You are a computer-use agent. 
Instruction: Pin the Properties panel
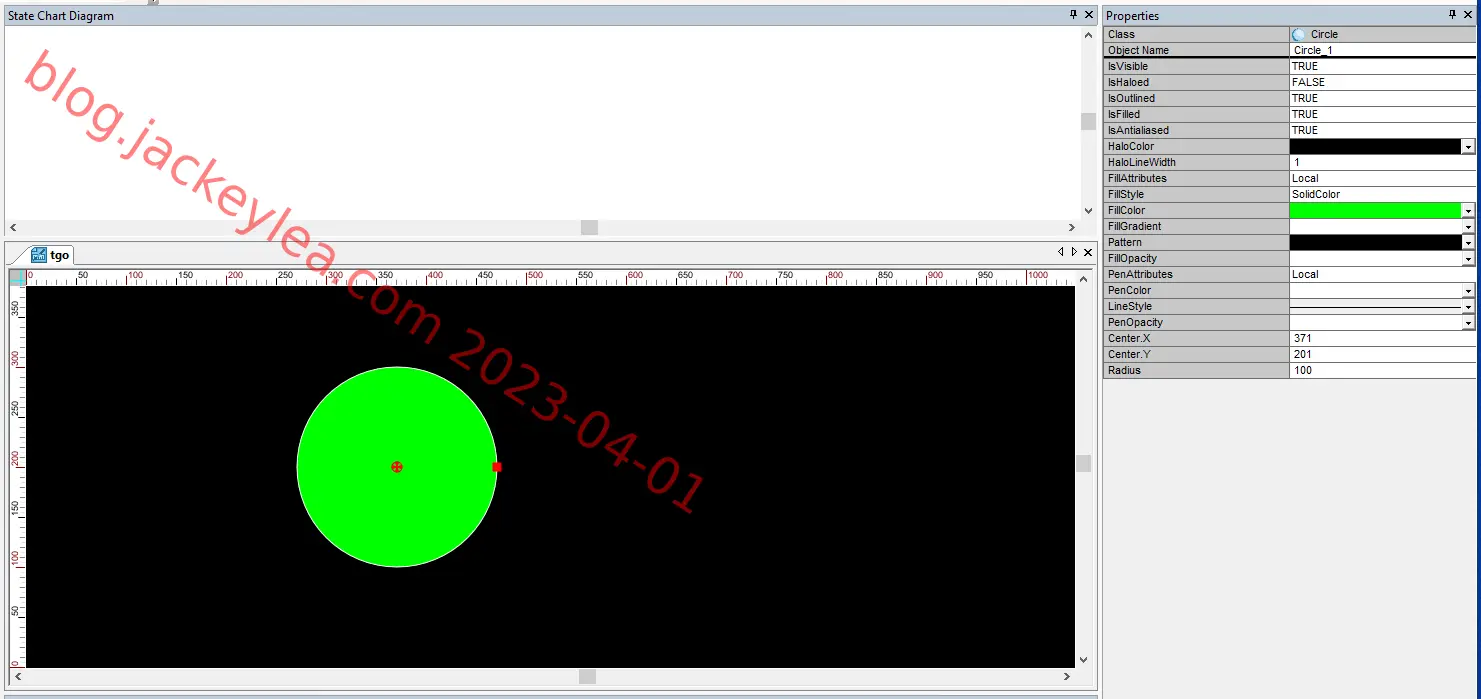click(1453, 15)
